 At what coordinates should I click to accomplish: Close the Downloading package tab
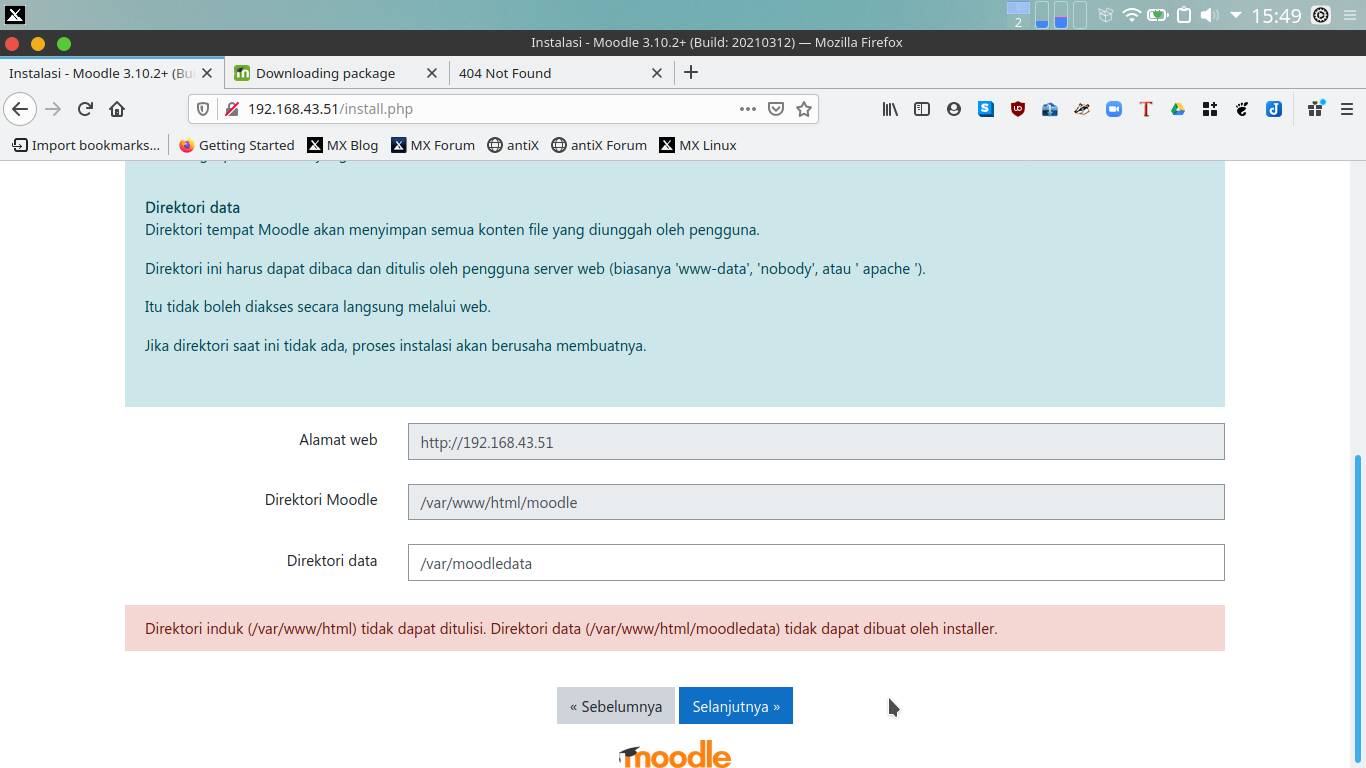click(432, 73)
